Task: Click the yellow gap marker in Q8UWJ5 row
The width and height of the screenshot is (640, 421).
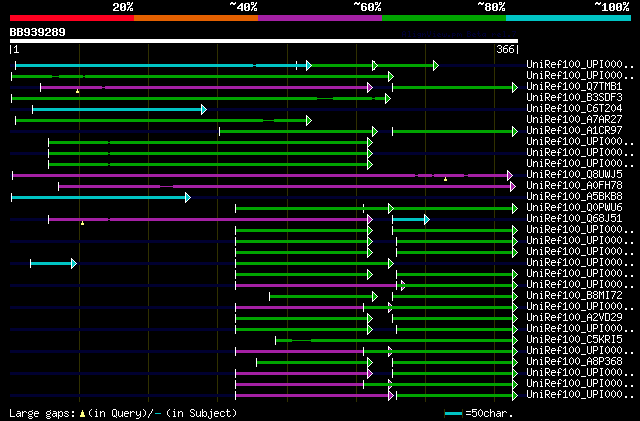Action: coord(445,179)
